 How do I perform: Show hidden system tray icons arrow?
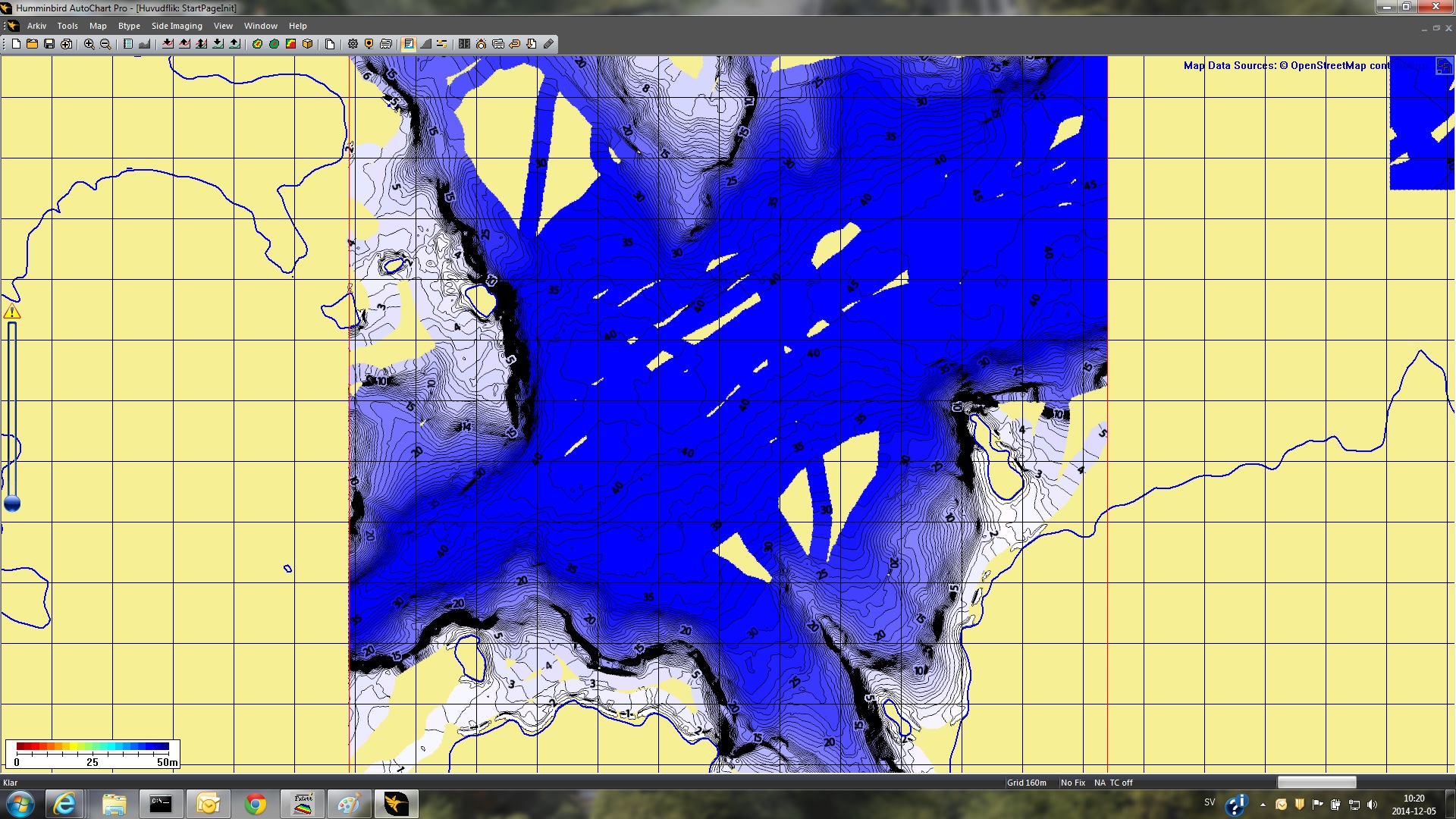pos(1263,805)
